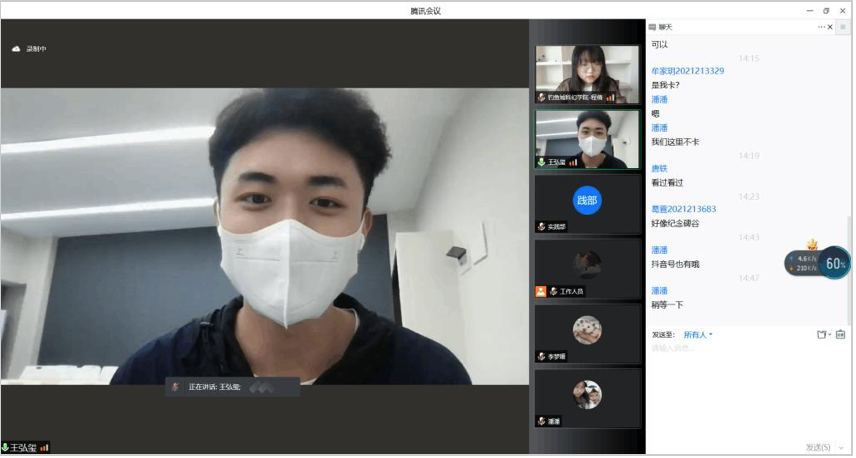856x458 pixels.
Task: Click sender name 葛蓉2021213683 in chat
Action: point(683,209)
